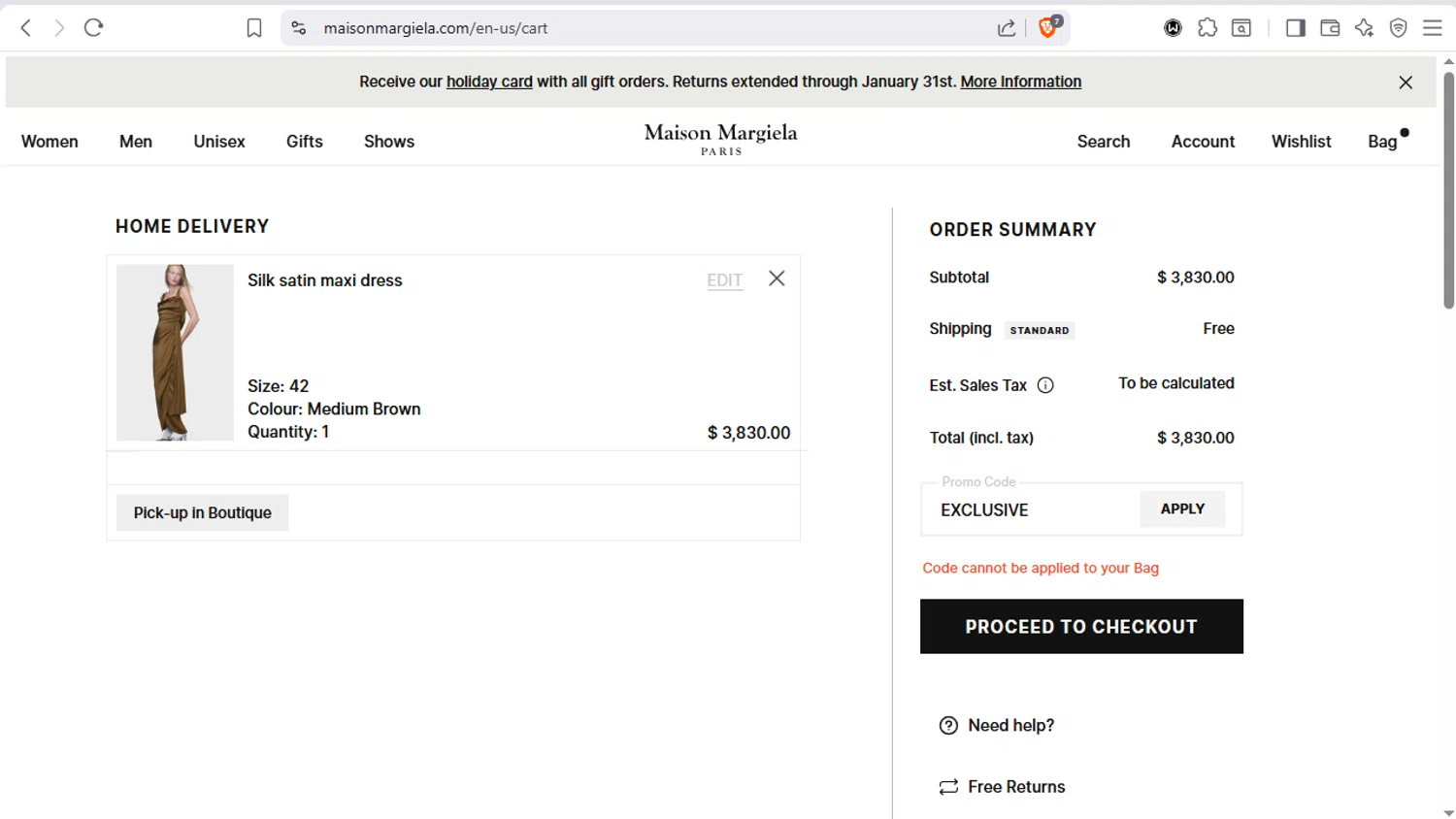1456x819 pixels.
Task: Click the 'Code cannot be applied to your Bag' message
Action: 1041,568
